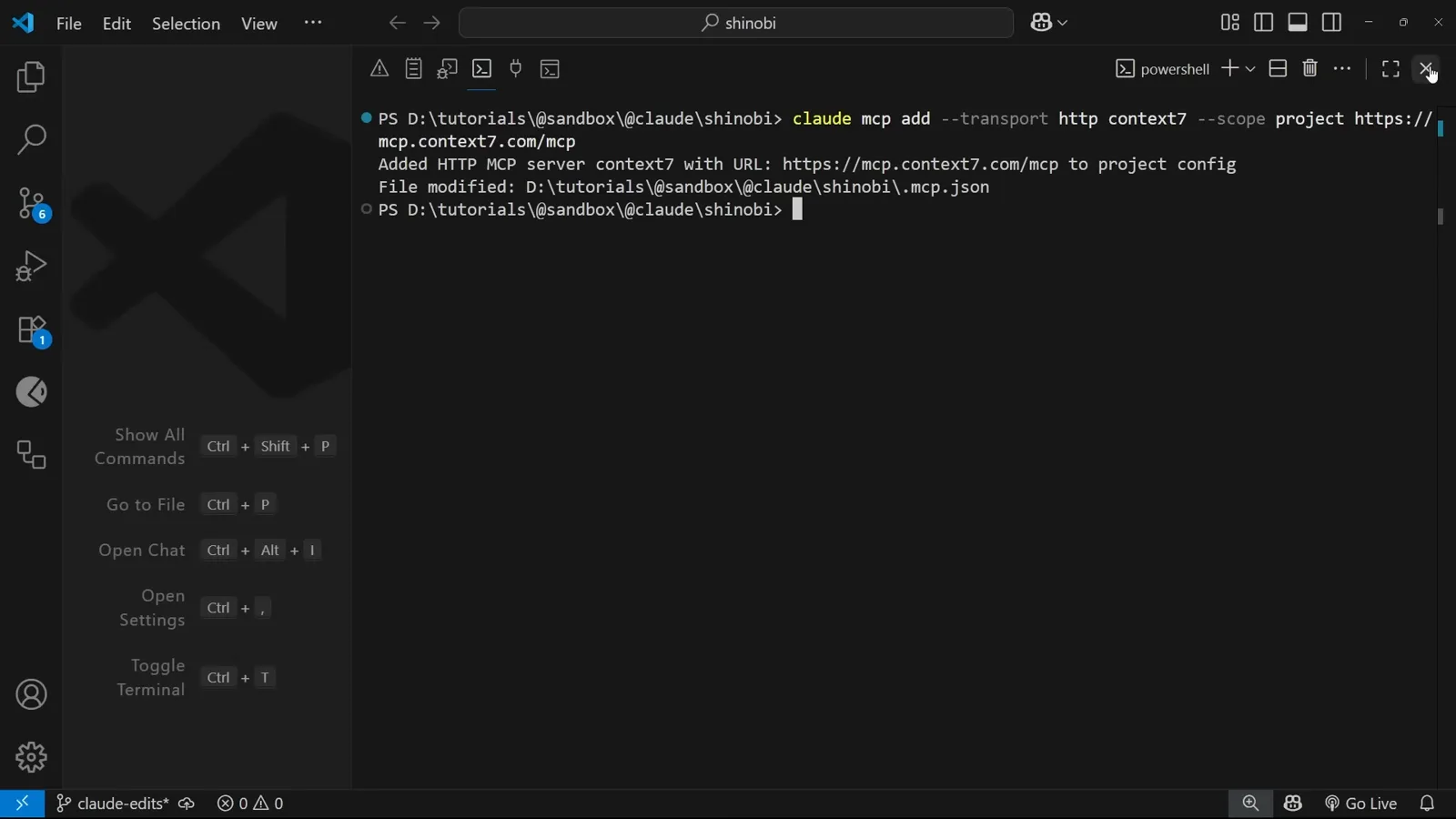
Task: Open errors and warnings count in status bar
Action: [x=250, y=804]
